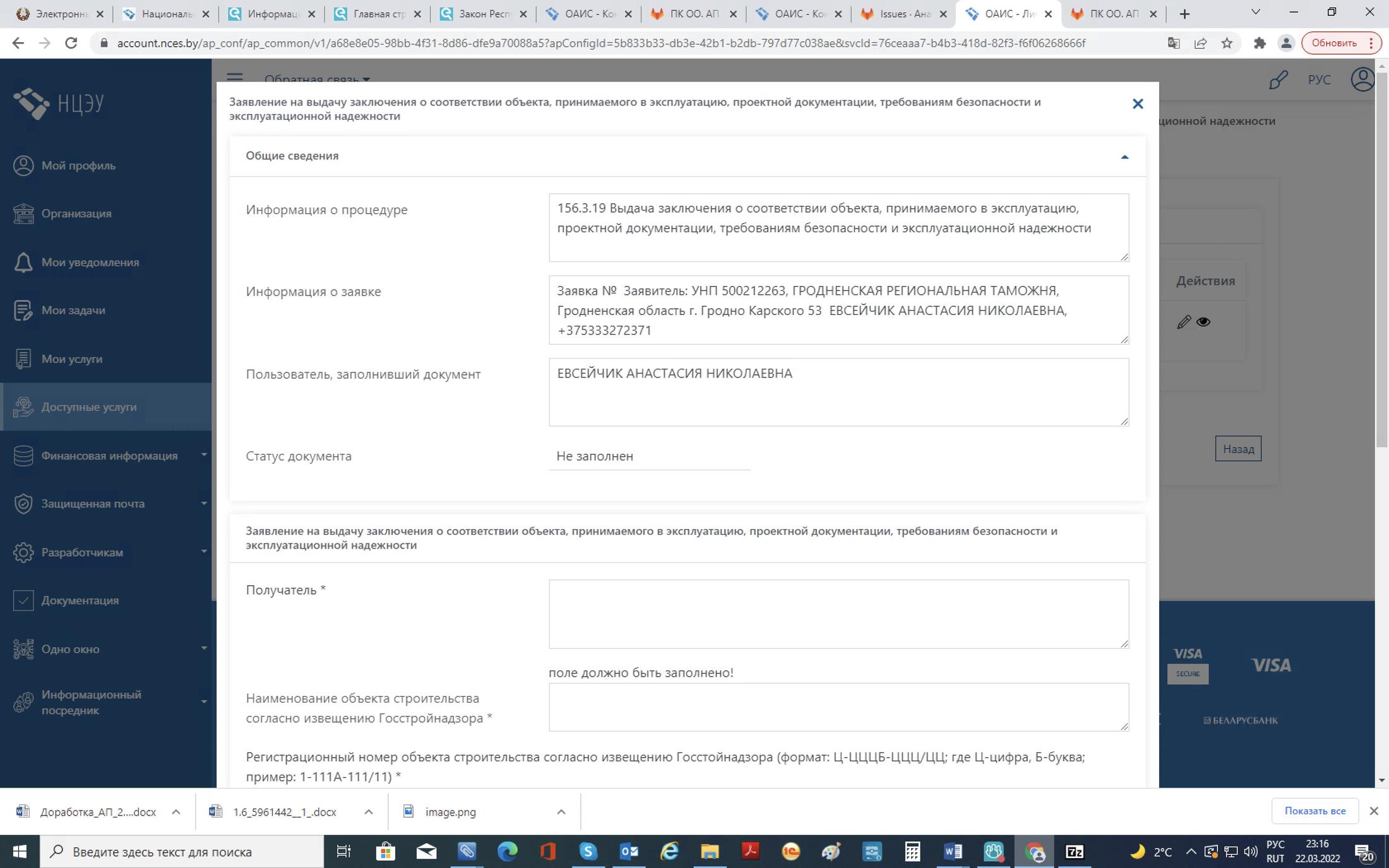Open 7-Zip from the taskbar
This screenshot has height=868, width=1389.
[1075, 852]
